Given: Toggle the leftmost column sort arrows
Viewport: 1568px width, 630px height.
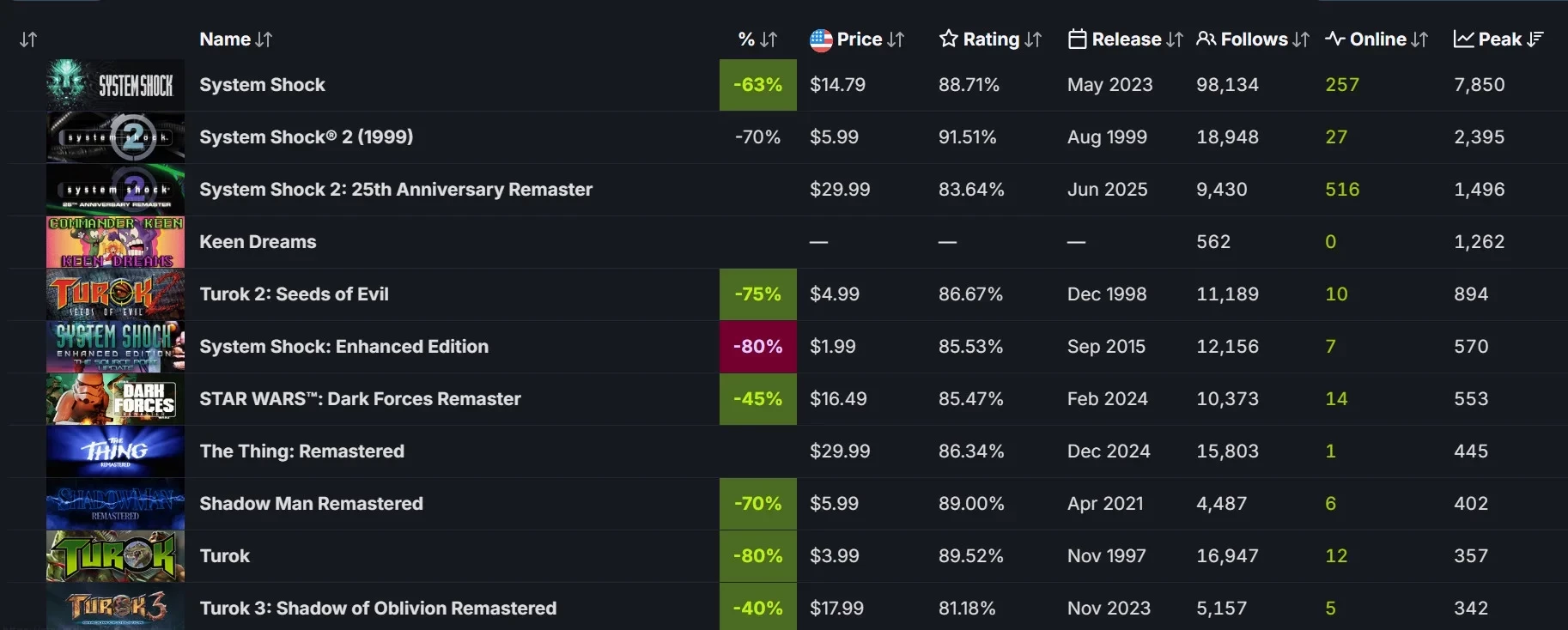Looking at the screenshot, I should 28,39.
